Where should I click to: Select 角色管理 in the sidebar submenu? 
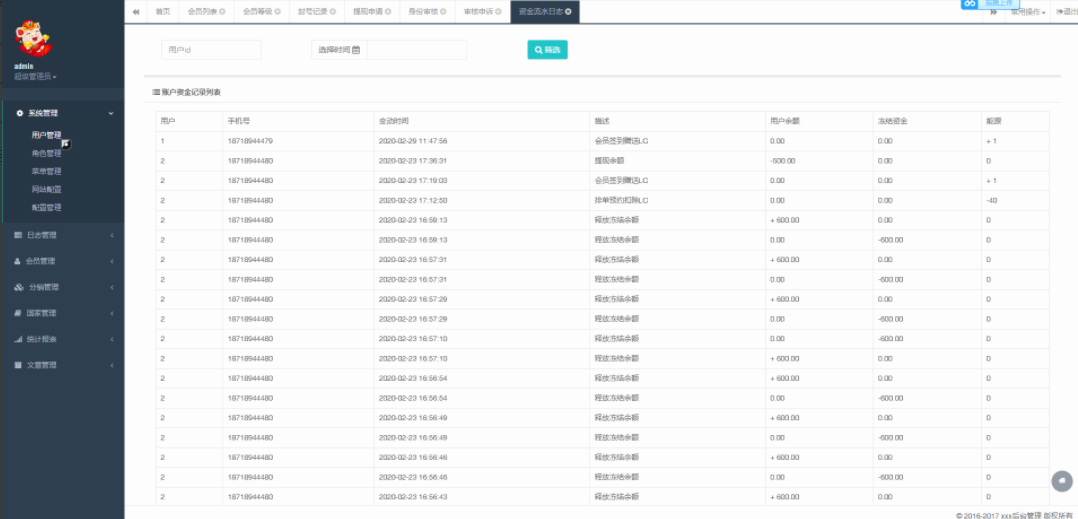pos(46,153)
